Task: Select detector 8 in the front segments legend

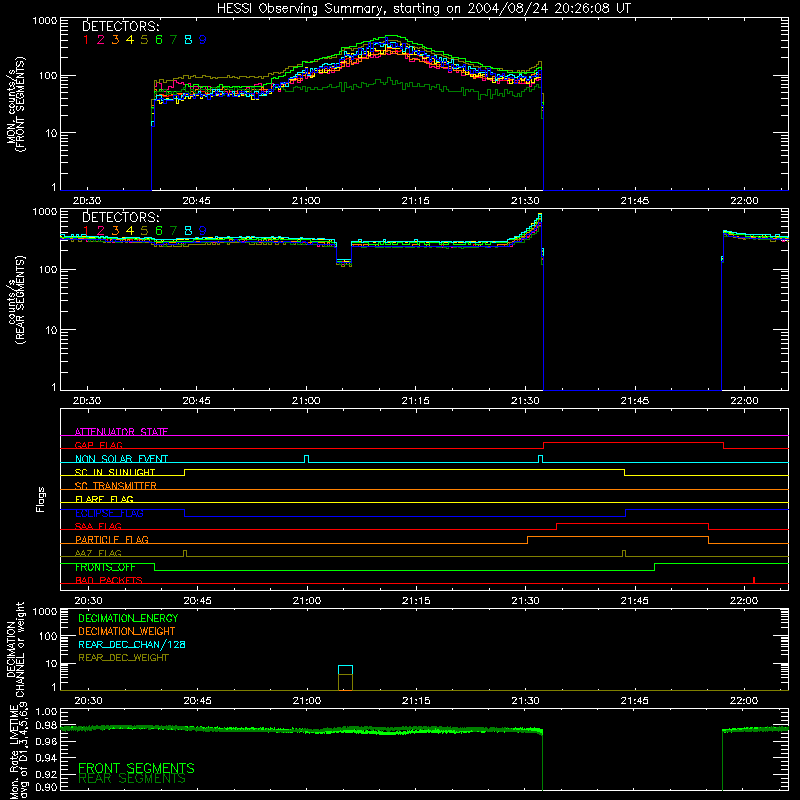Action: click(x=188, y=40)
